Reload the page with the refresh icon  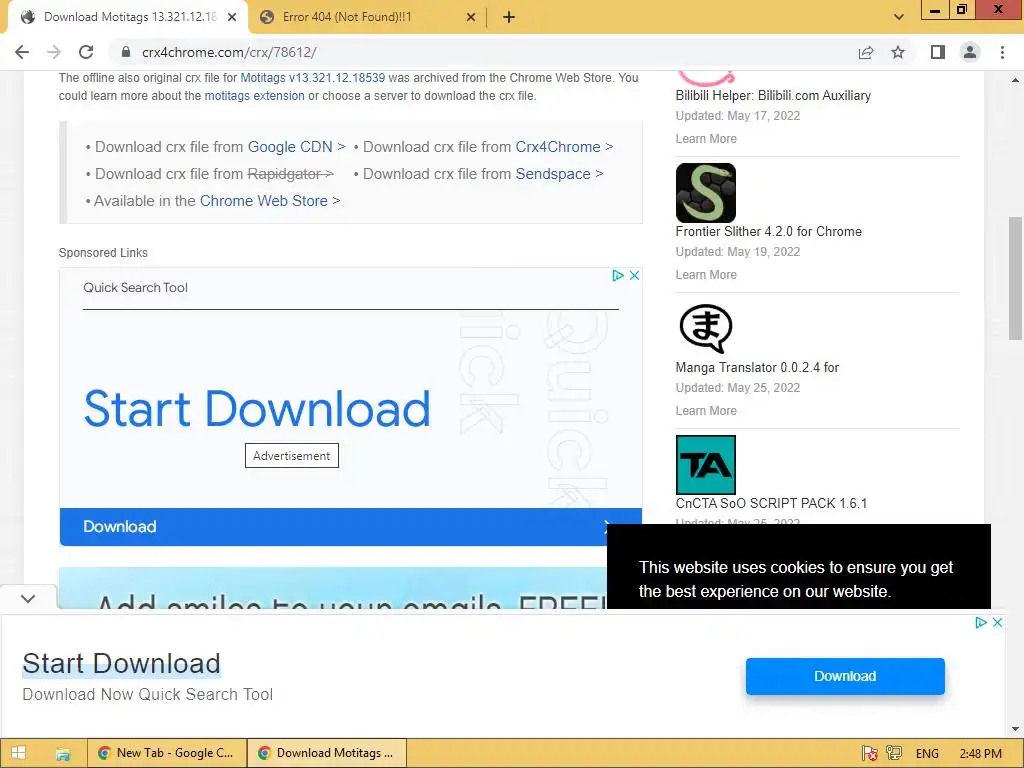[x=86, y=52]
